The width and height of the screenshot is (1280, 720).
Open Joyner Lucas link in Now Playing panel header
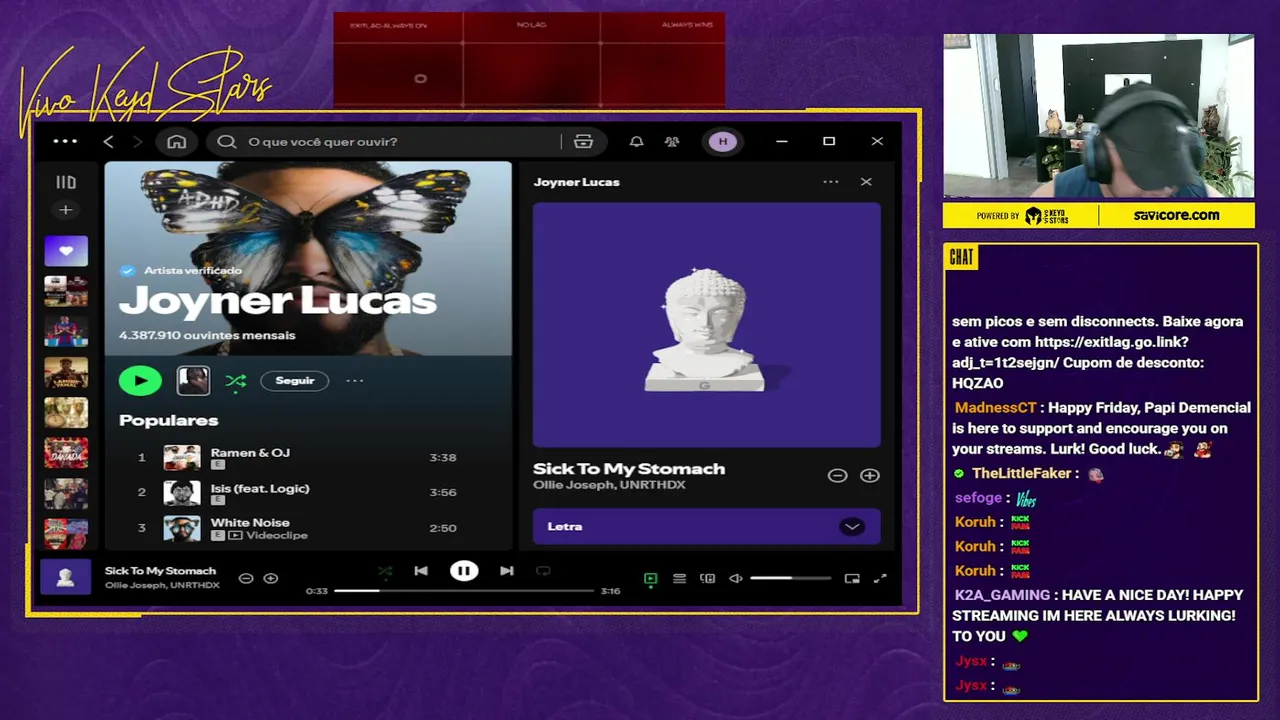pos(576,182)
